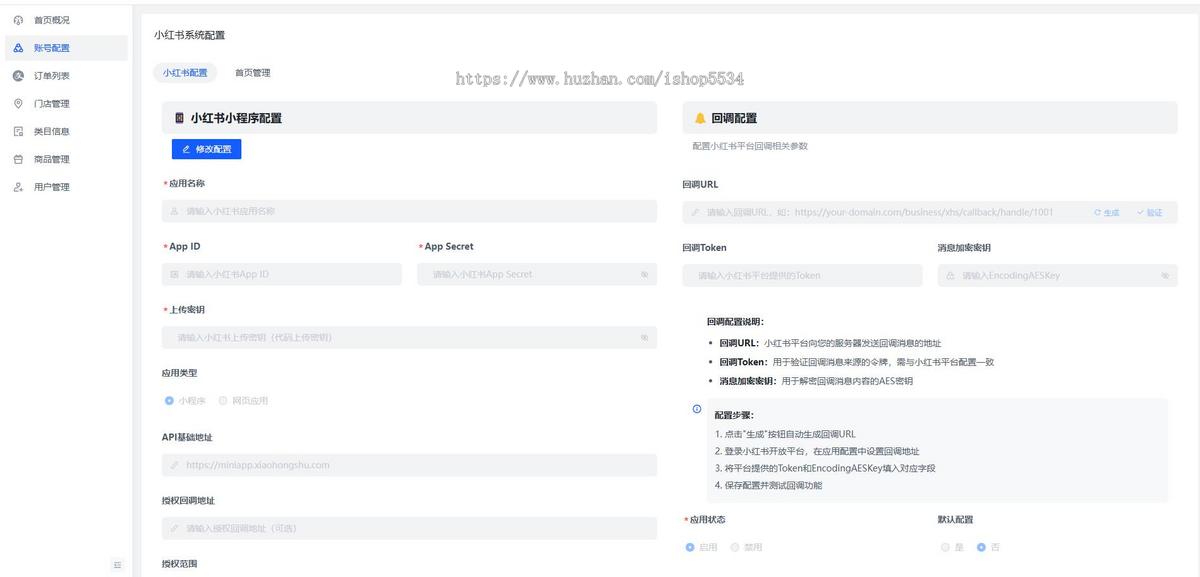The width and height of the screenshot is (1200, 577).
Task: Go to 订单列表 in the sidebar
Action: [66, 76]
